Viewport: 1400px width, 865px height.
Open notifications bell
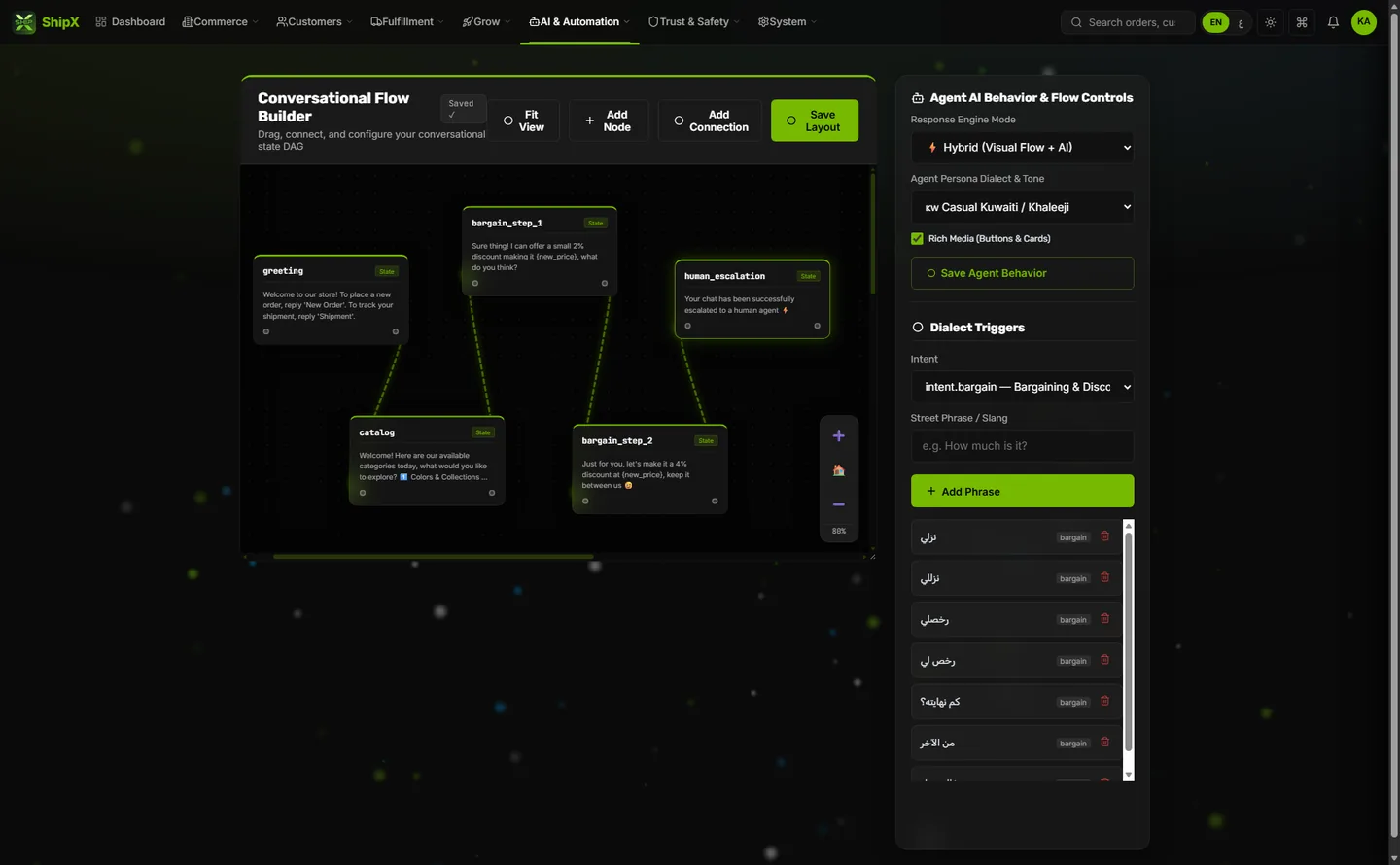pos(1333,22)
